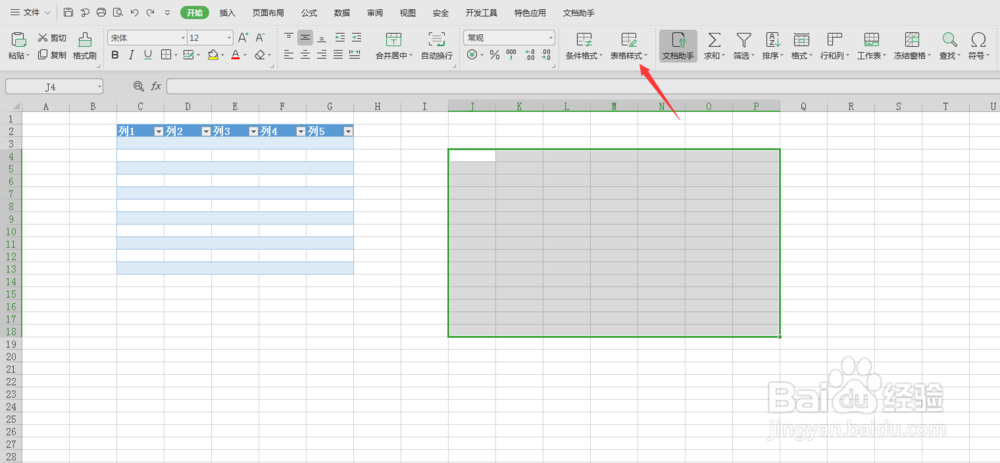Click the Paste (粘贴) icon
The height and width of the screenshot is (463, 1000).
19,40
